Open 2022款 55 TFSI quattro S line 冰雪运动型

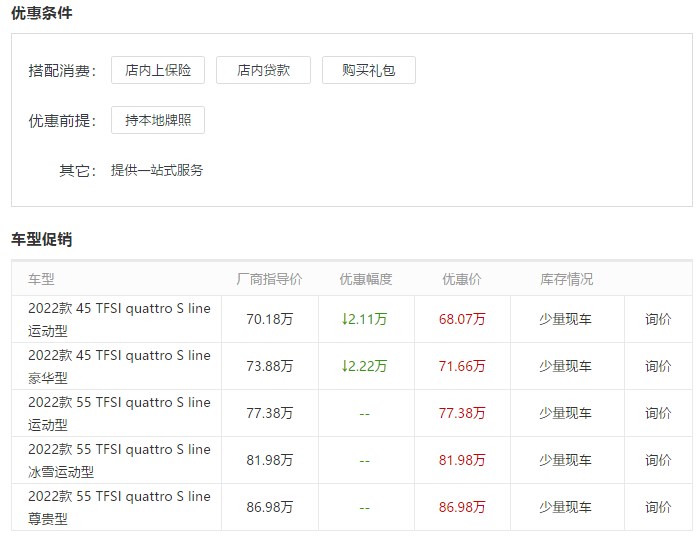119,460
